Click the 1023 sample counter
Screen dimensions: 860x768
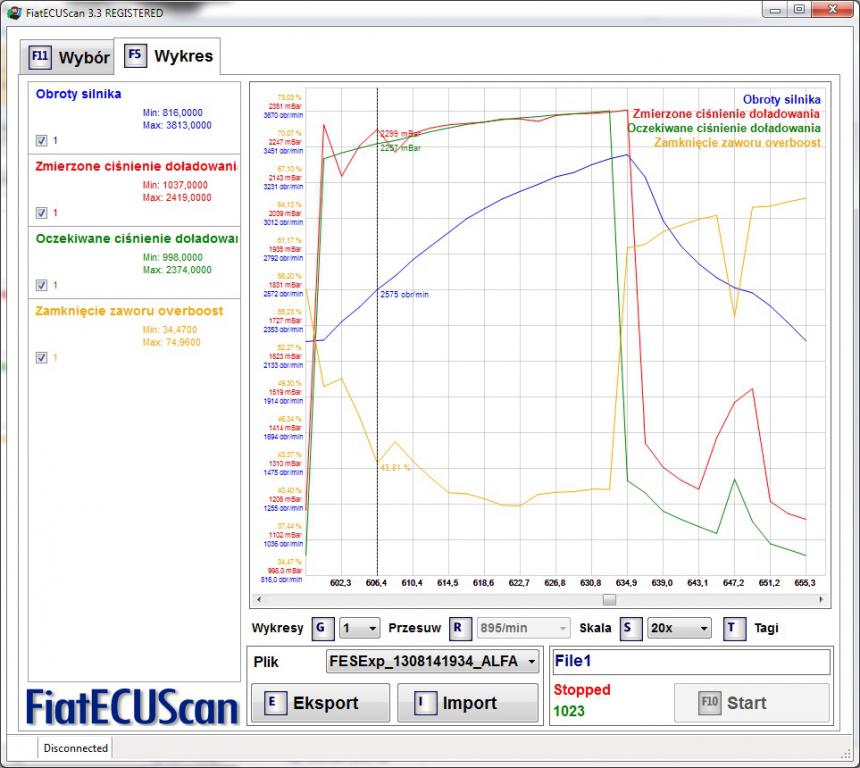(x=569, y=711)
